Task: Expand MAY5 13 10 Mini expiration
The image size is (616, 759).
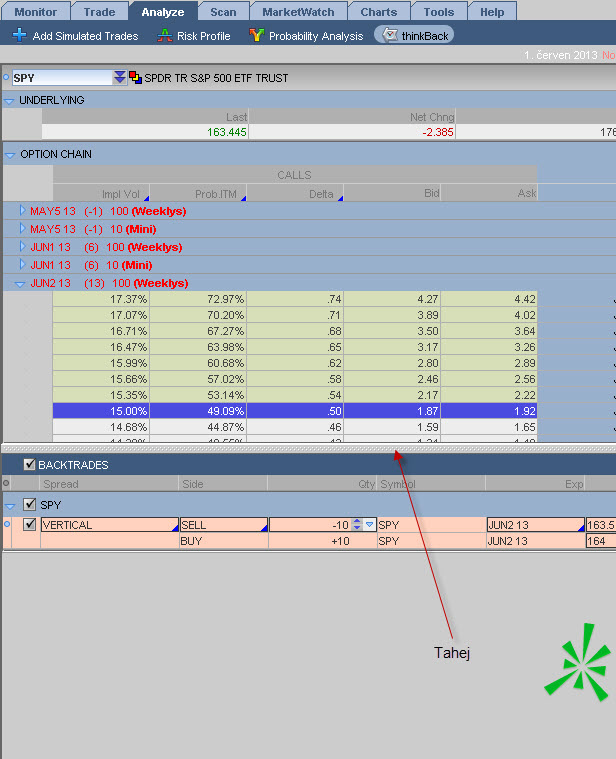Action: click(22, 228)
